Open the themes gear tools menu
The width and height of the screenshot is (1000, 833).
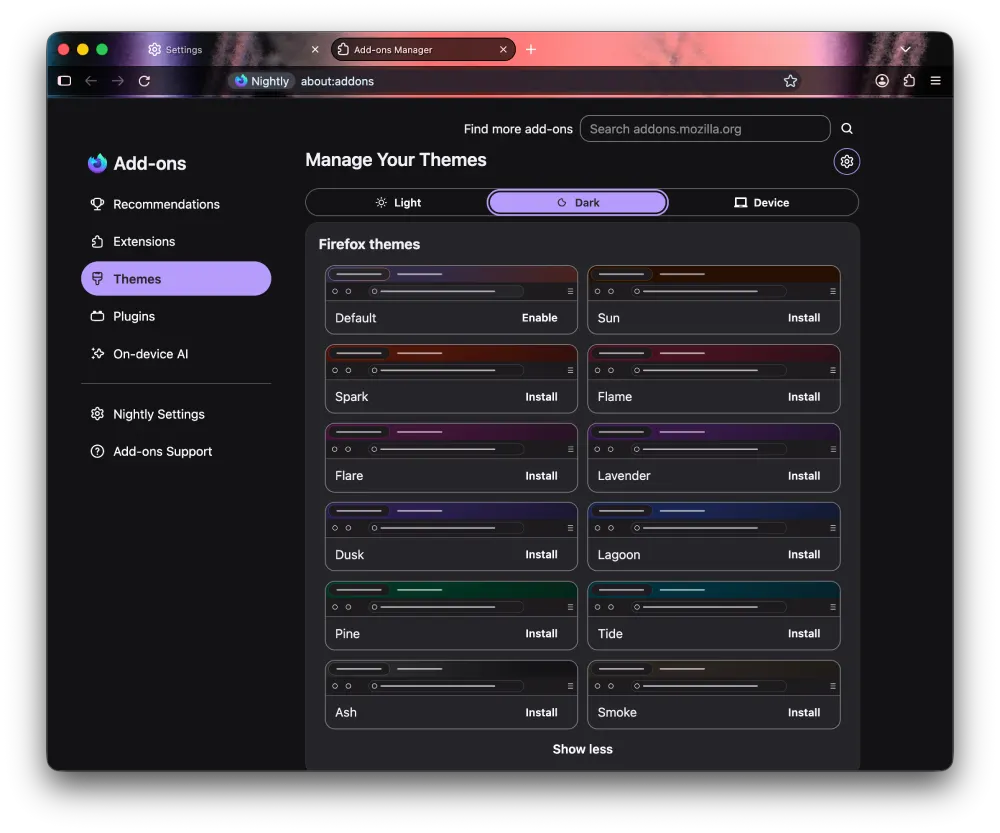[x=847, y=161]
